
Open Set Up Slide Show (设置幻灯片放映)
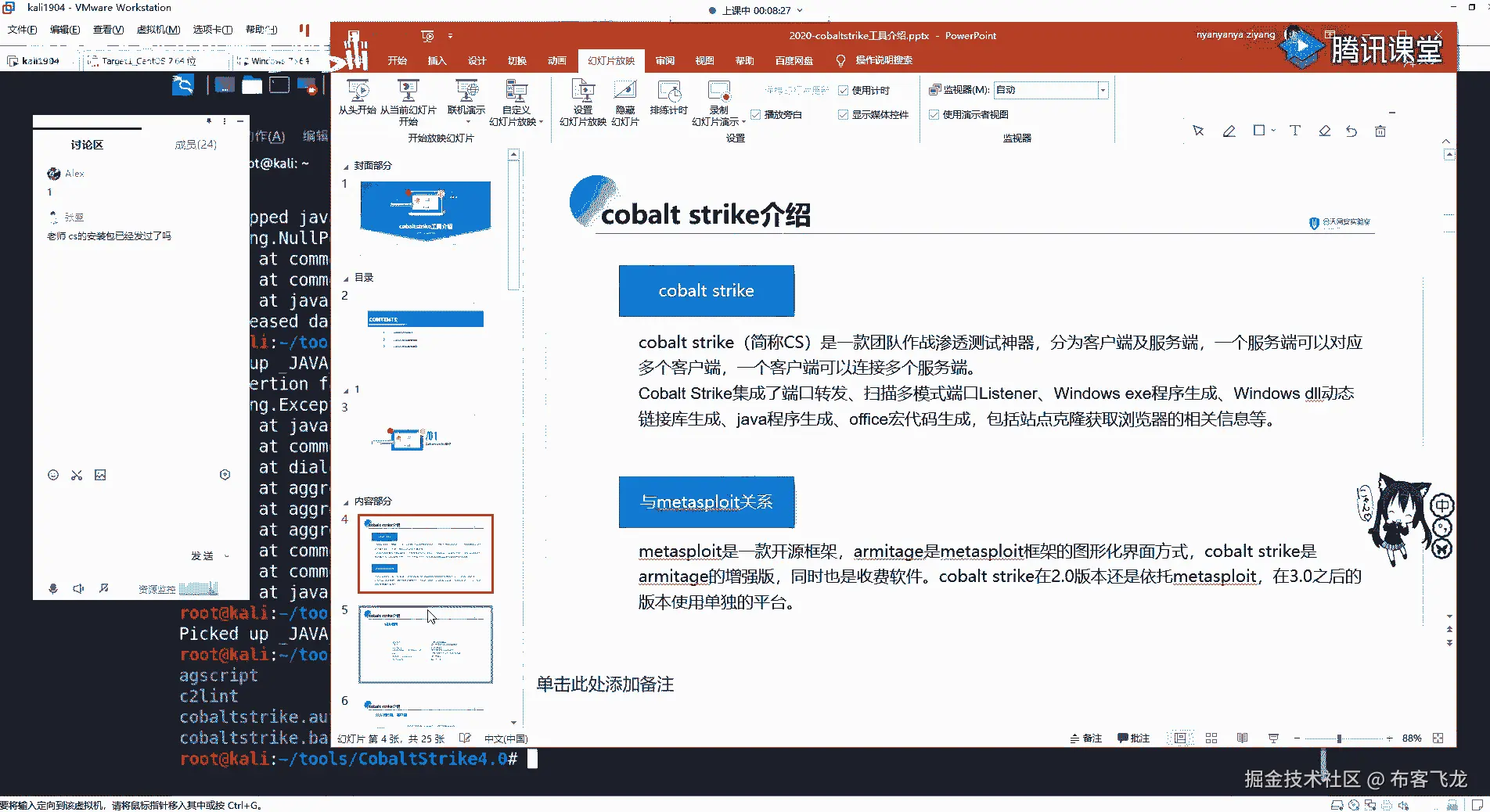click(583, 102)
